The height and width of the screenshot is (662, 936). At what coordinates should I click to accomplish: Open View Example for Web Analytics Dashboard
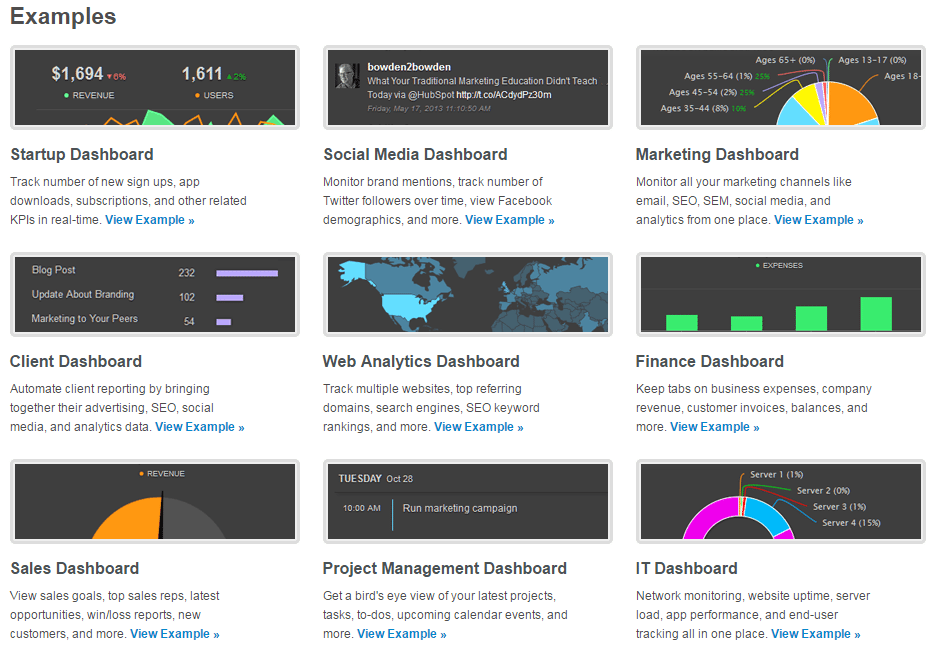point(478,427)
